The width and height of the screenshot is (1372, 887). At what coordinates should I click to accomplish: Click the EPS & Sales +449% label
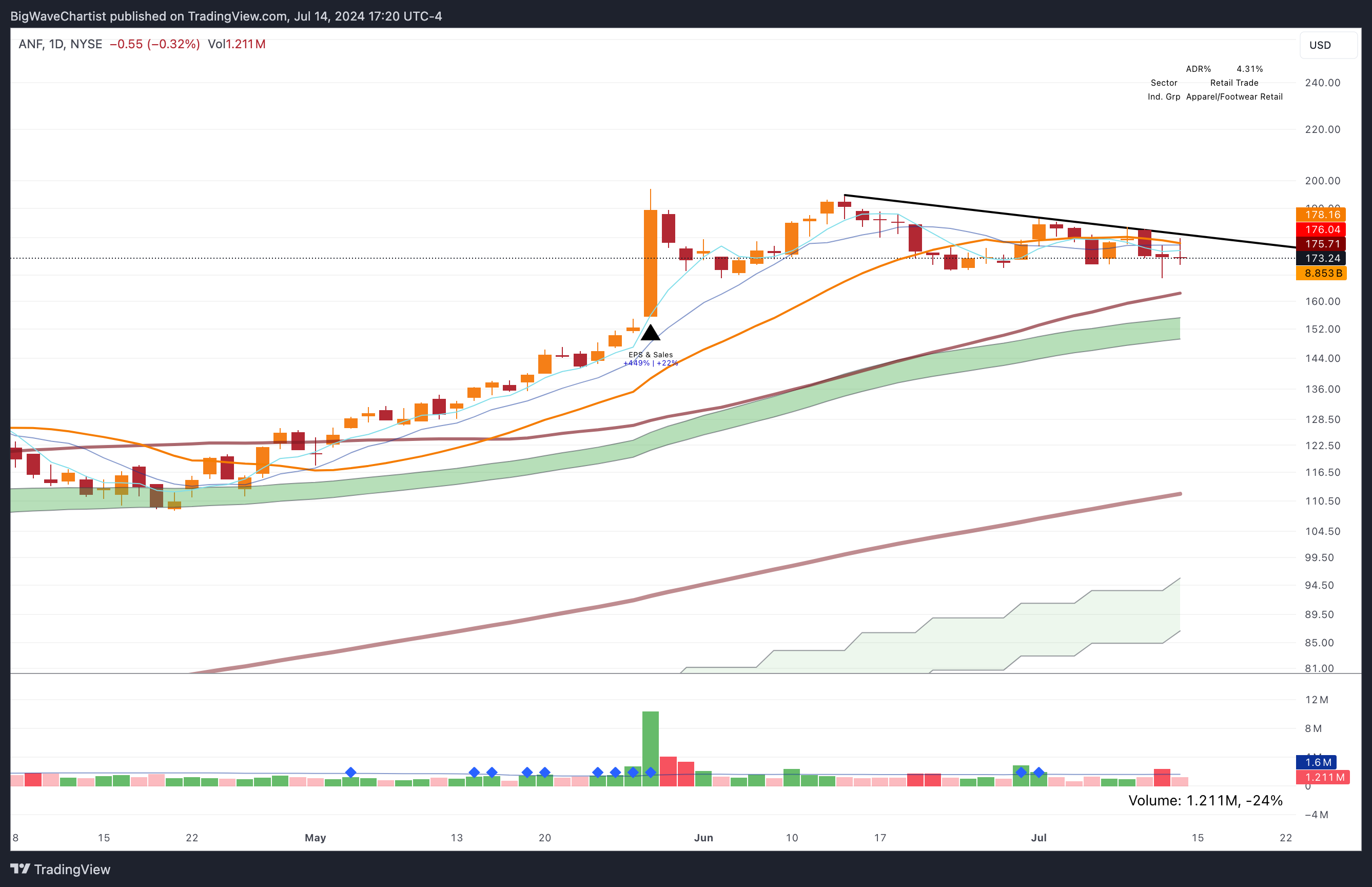(651, 359)
